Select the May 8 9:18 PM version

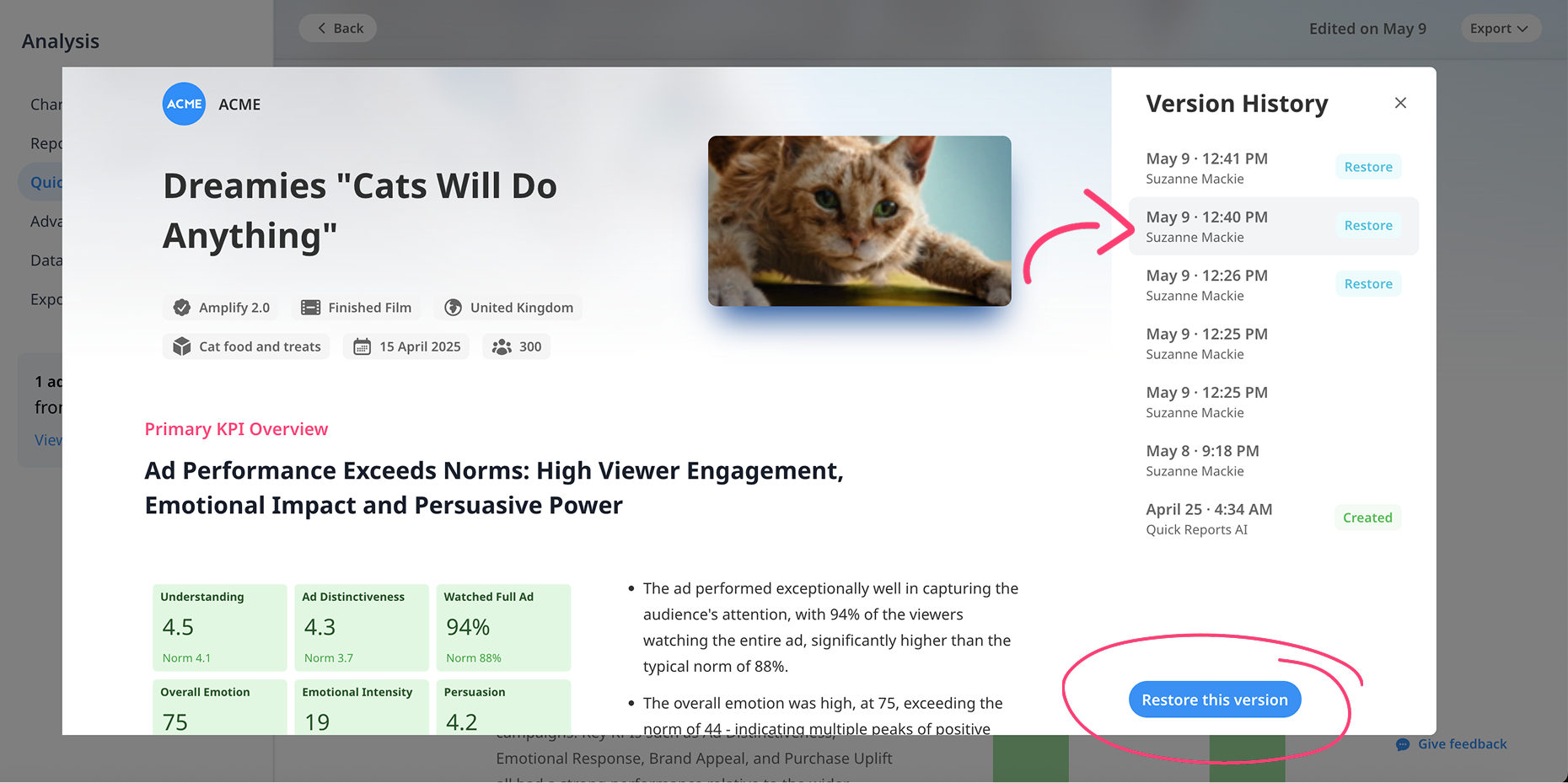pyautogui.click(x=1273, y=460)
